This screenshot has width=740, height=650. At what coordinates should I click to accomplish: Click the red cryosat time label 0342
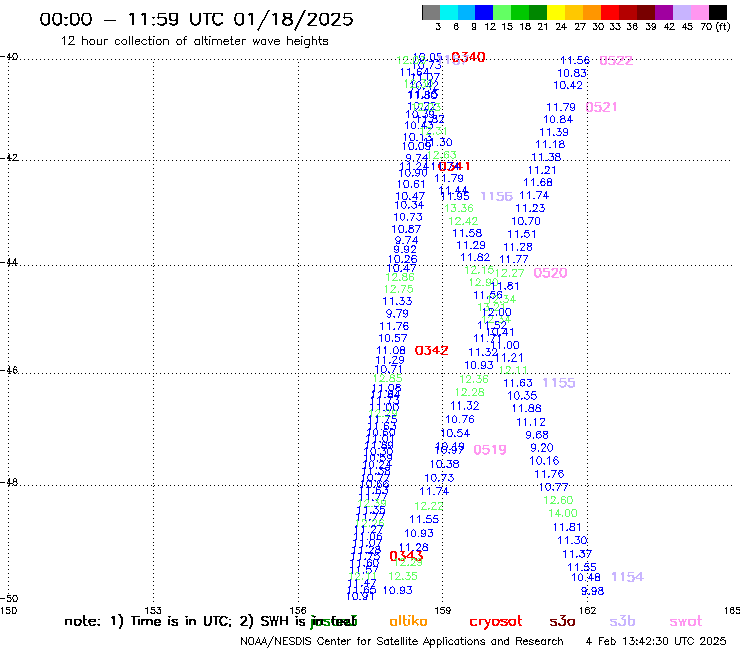[x=431, y=350]
